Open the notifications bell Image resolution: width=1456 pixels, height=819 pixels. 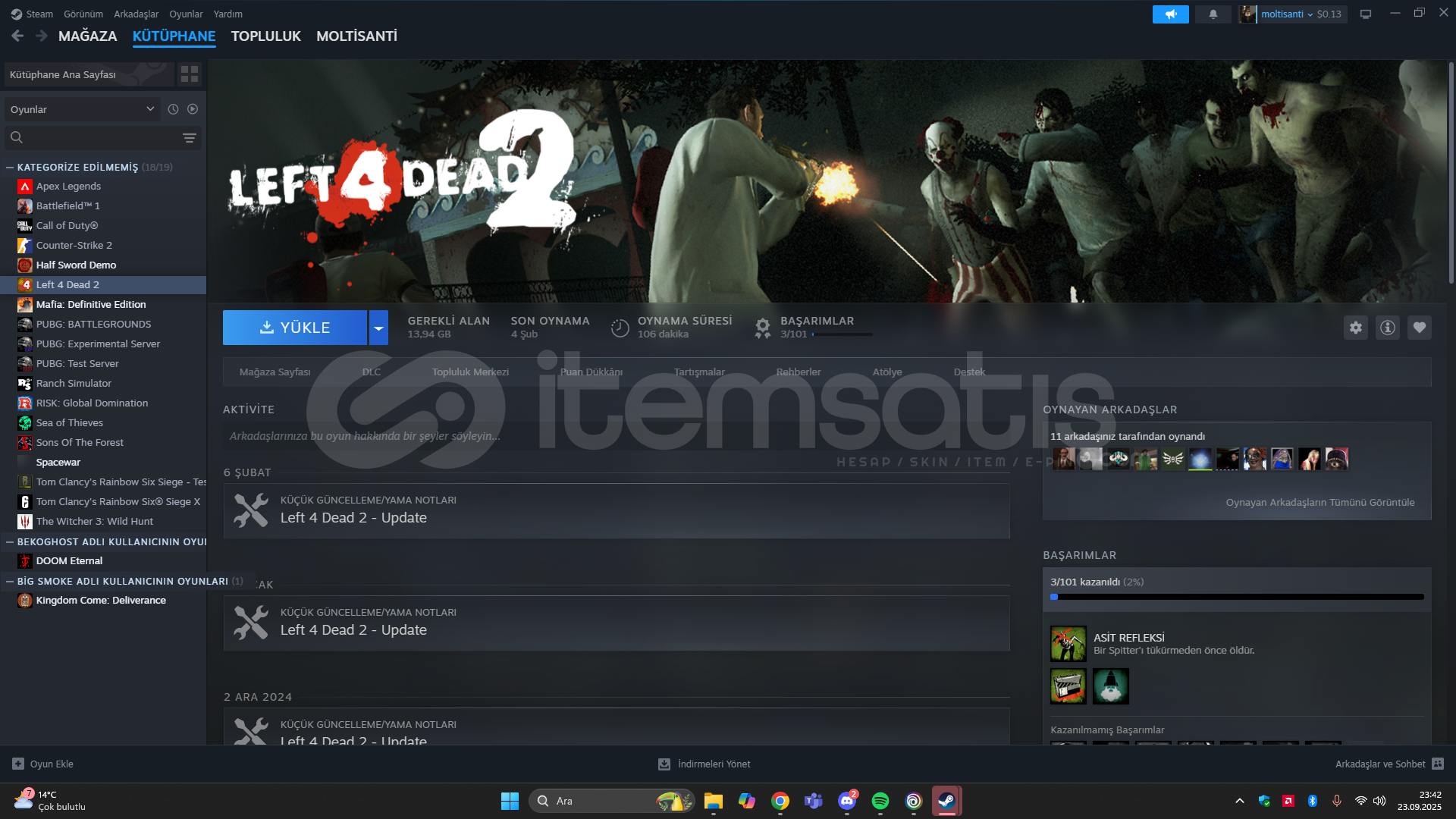tap(1213, 14)
